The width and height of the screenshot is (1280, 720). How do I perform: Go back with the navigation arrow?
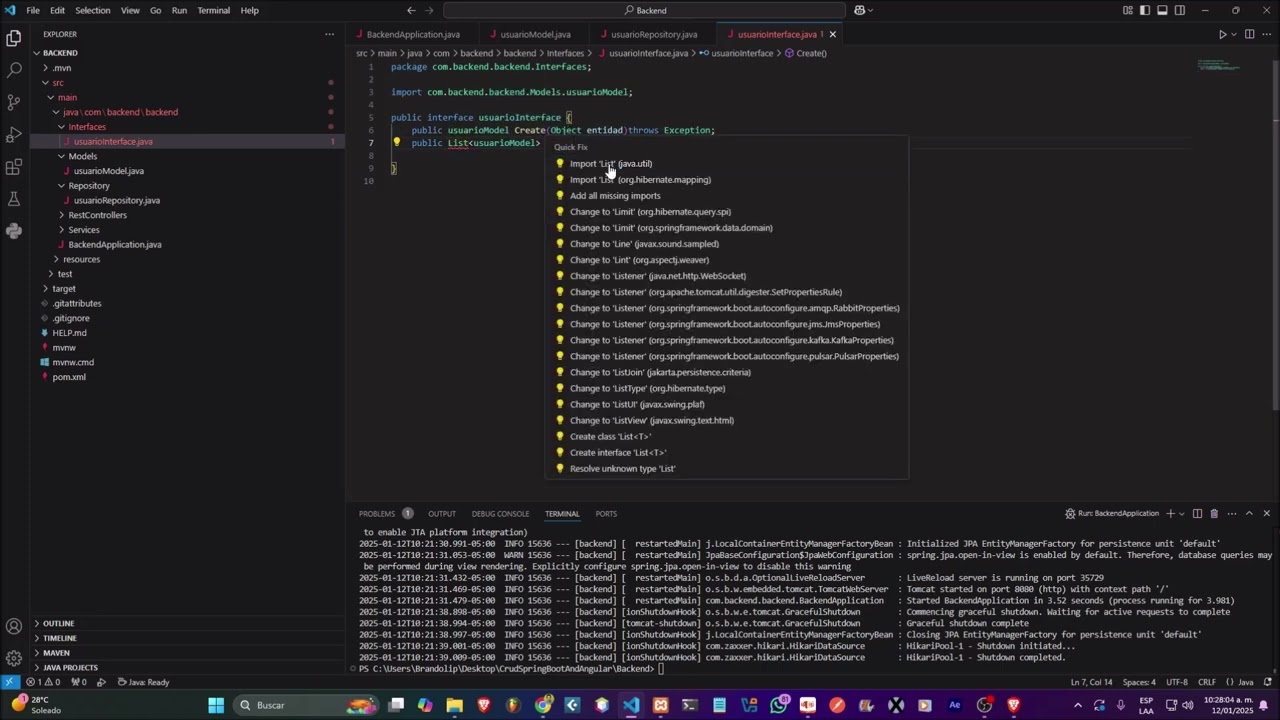click(x=411, y=10)
